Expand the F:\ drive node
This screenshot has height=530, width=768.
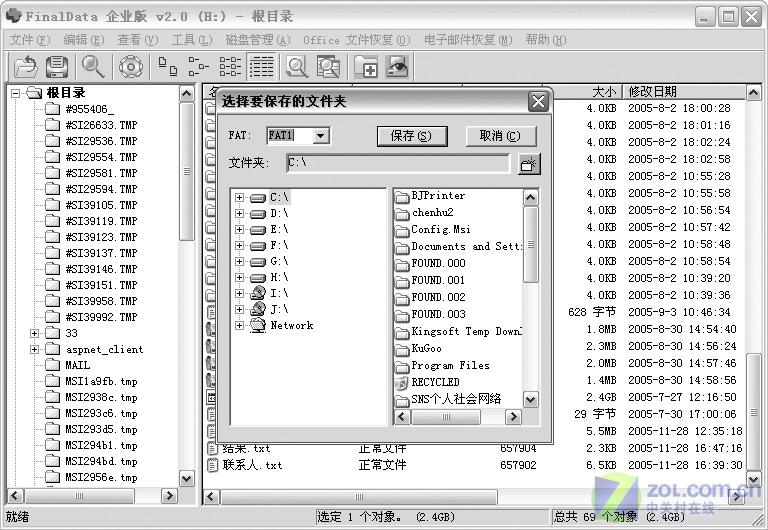(x=239, y=245)
